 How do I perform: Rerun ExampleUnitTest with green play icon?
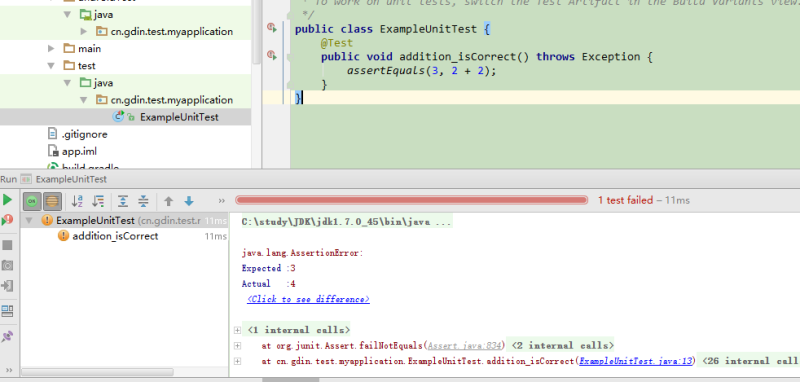[7, 200]
